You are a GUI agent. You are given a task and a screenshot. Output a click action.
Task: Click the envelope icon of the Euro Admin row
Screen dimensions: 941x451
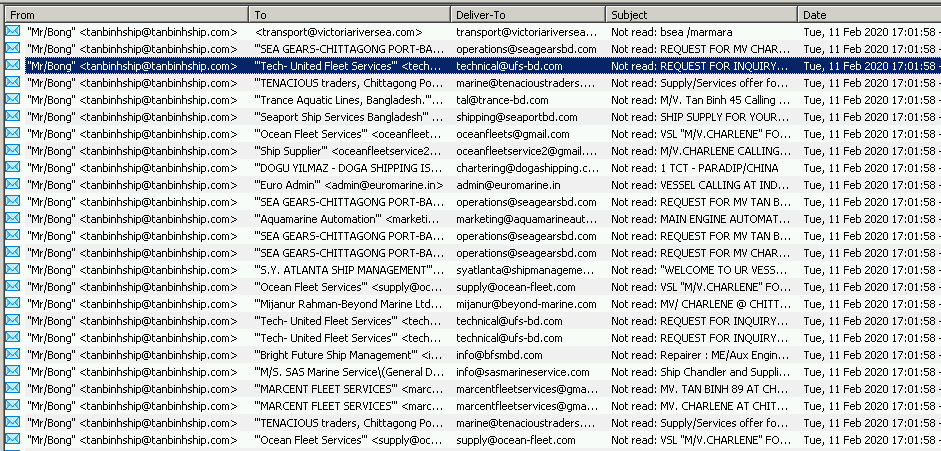click(x=13, y=184)
